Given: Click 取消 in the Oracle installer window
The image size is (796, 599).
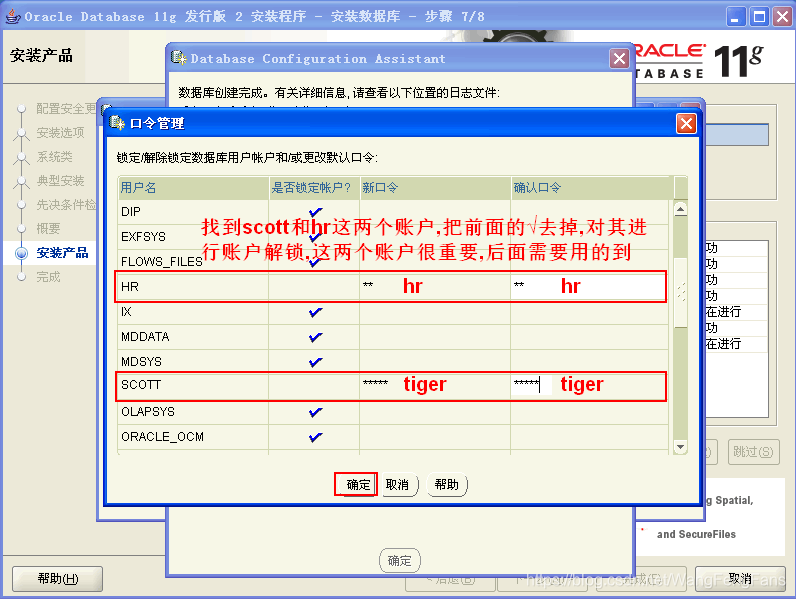Looking at the screenshot, I should (x=740, y=579).
